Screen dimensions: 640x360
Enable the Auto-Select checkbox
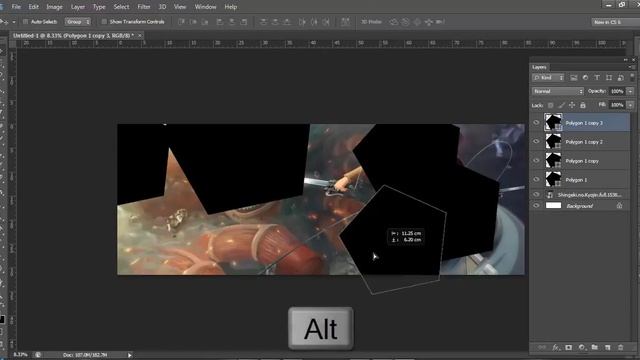click(x=25, y=22)
